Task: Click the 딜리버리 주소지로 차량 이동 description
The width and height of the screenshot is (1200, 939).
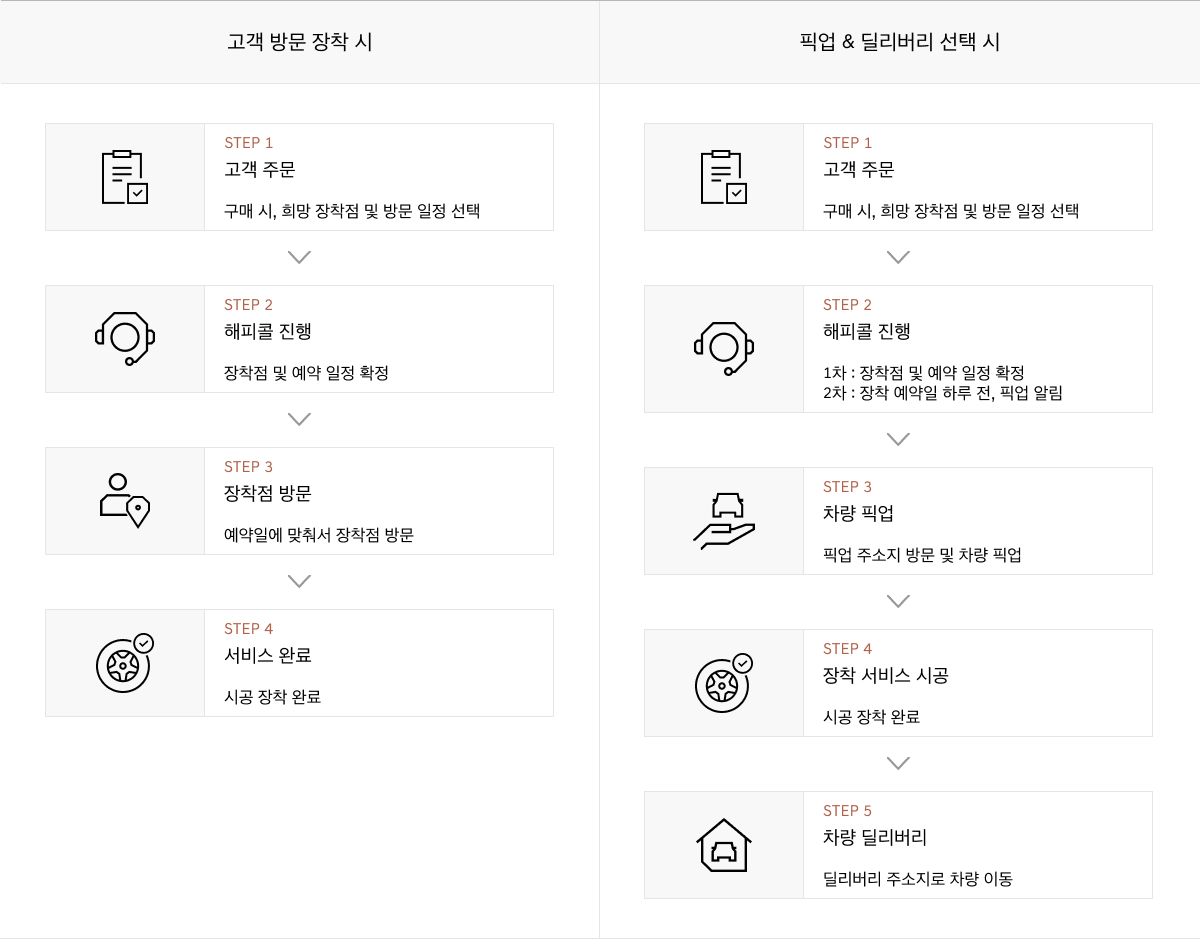Action: (917, 879)
